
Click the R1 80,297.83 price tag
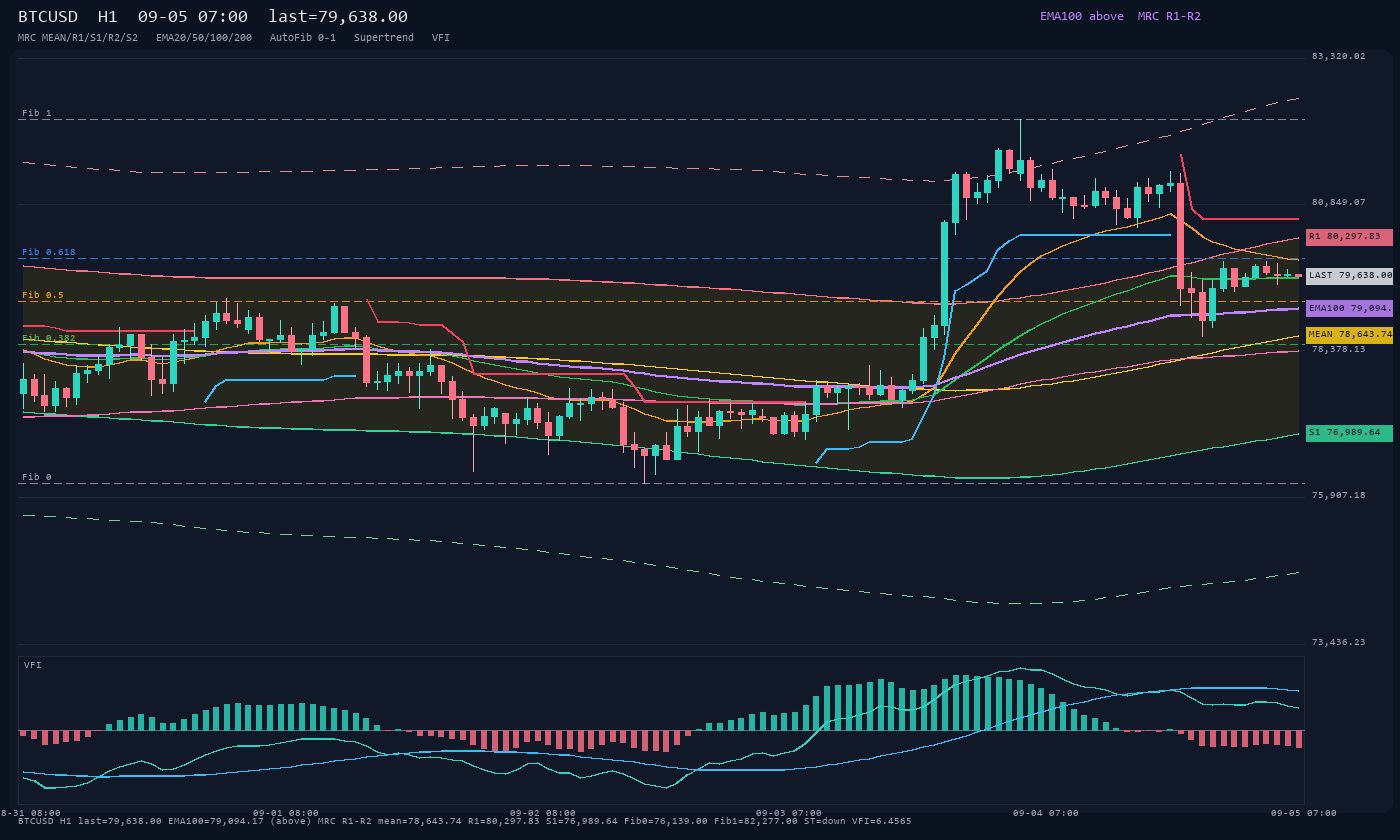coord(1349,237)
